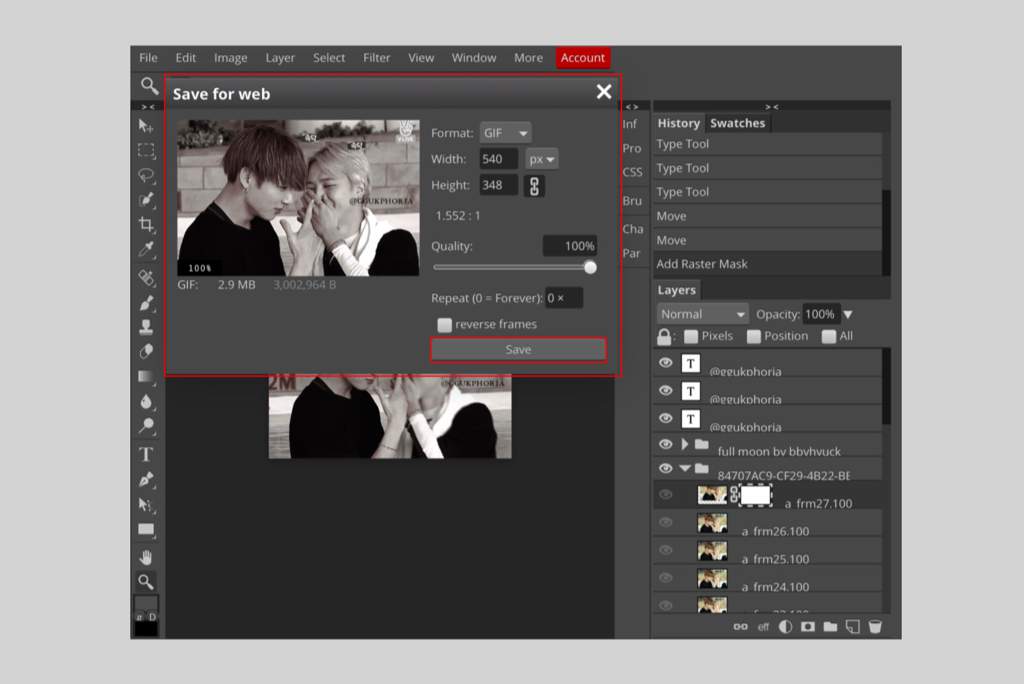Image resolution: width=1024 pixels, height=684 pixels.
Task: Show the frm24.100 layer
Action: 665,578
